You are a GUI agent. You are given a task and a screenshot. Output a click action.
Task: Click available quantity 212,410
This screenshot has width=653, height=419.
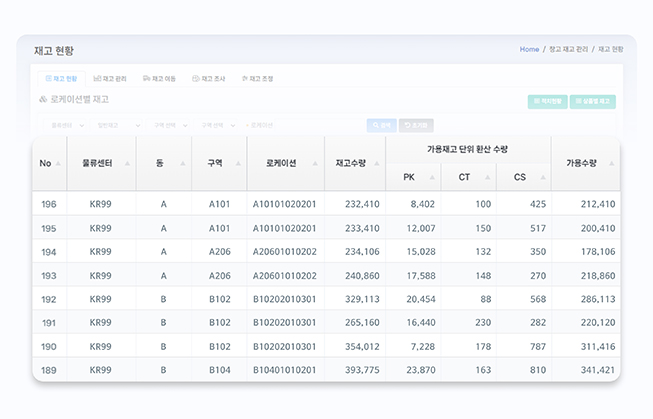(598, 204)
